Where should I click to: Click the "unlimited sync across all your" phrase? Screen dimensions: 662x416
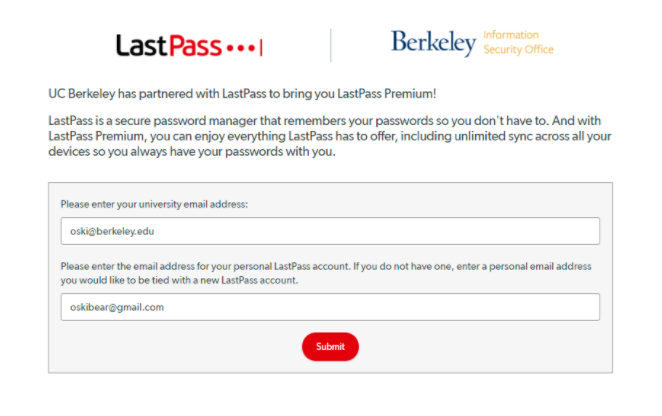[x=533, y=136]
